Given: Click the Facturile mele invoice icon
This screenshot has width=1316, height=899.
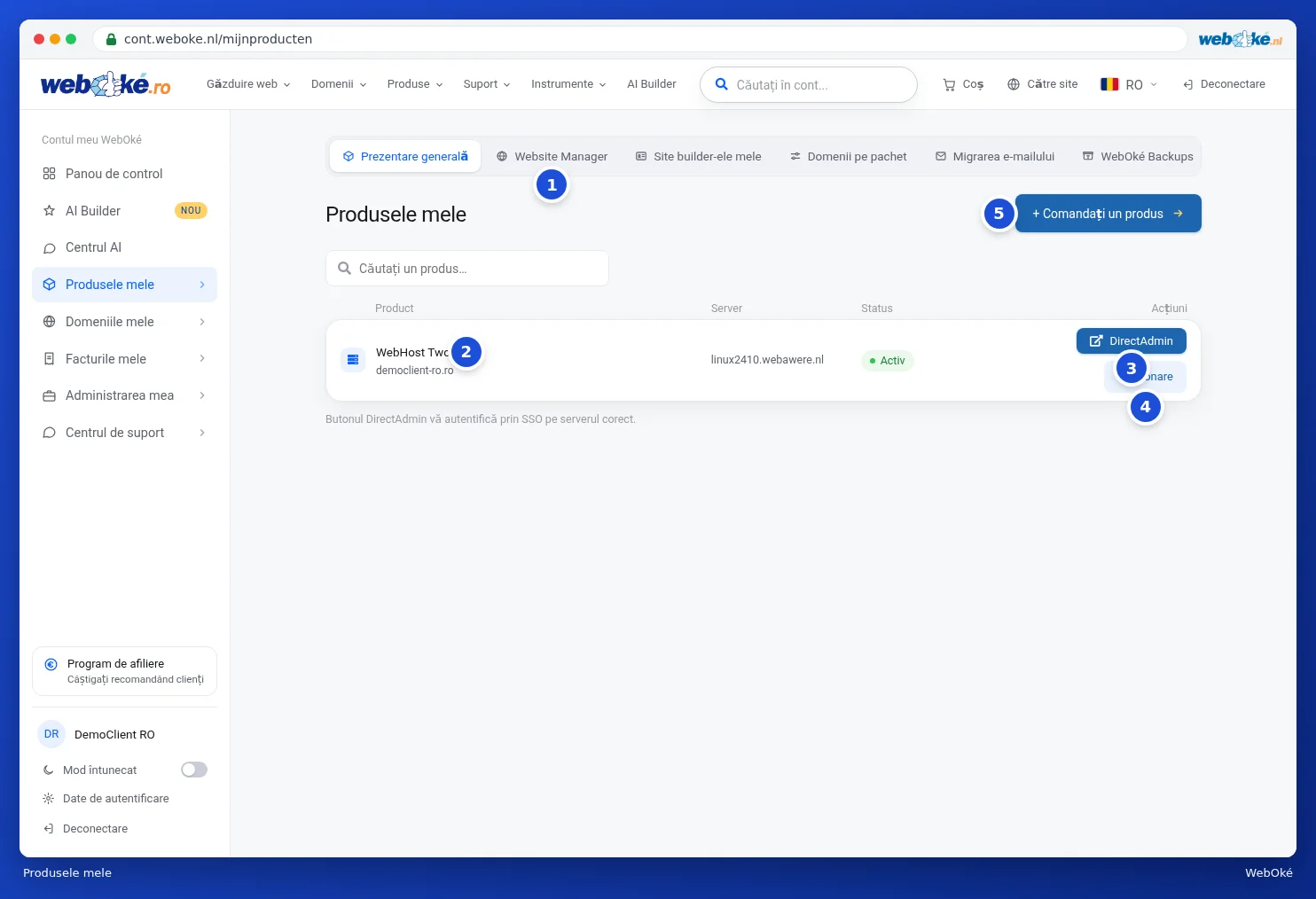Looking at the screenshot, I should [x=50, y=359].
